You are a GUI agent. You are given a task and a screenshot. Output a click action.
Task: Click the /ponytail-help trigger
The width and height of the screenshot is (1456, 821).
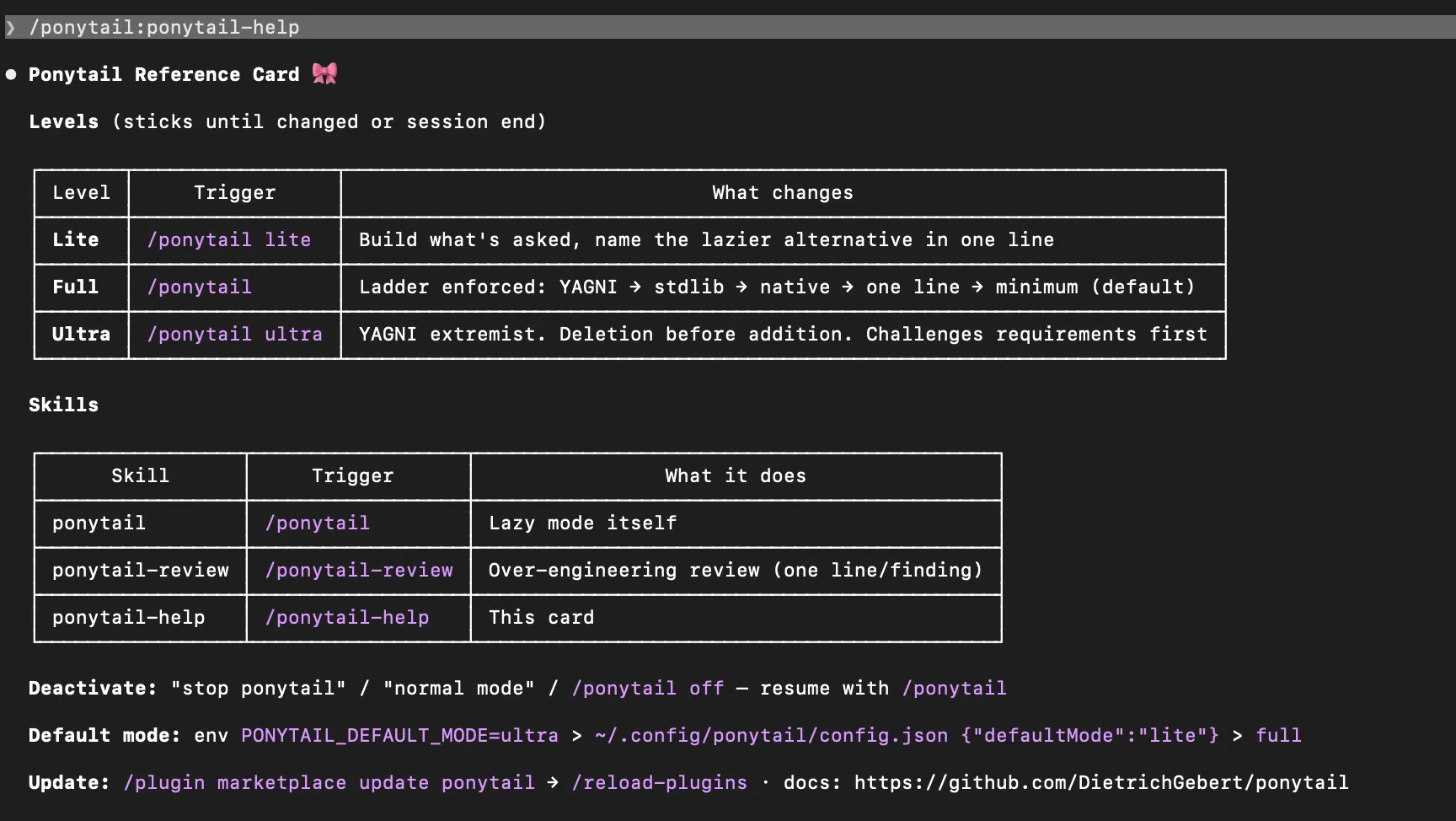coord(347,617)
